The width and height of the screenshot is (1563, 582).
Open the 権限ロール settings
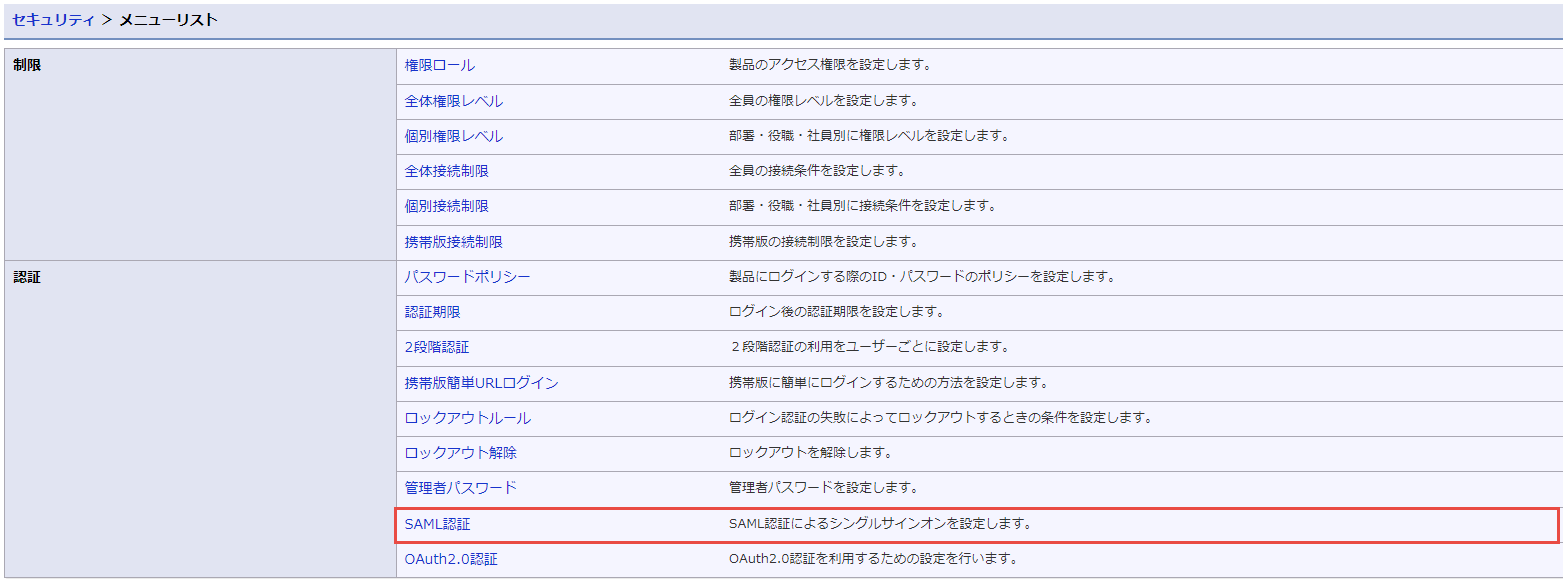[439, 65]
